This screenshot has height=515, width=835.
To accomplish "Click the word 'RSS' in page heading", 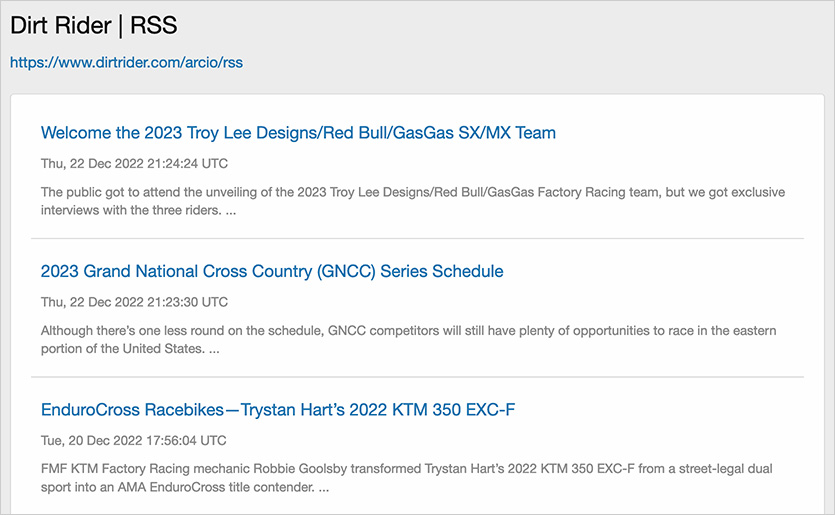I will point(154,26).
